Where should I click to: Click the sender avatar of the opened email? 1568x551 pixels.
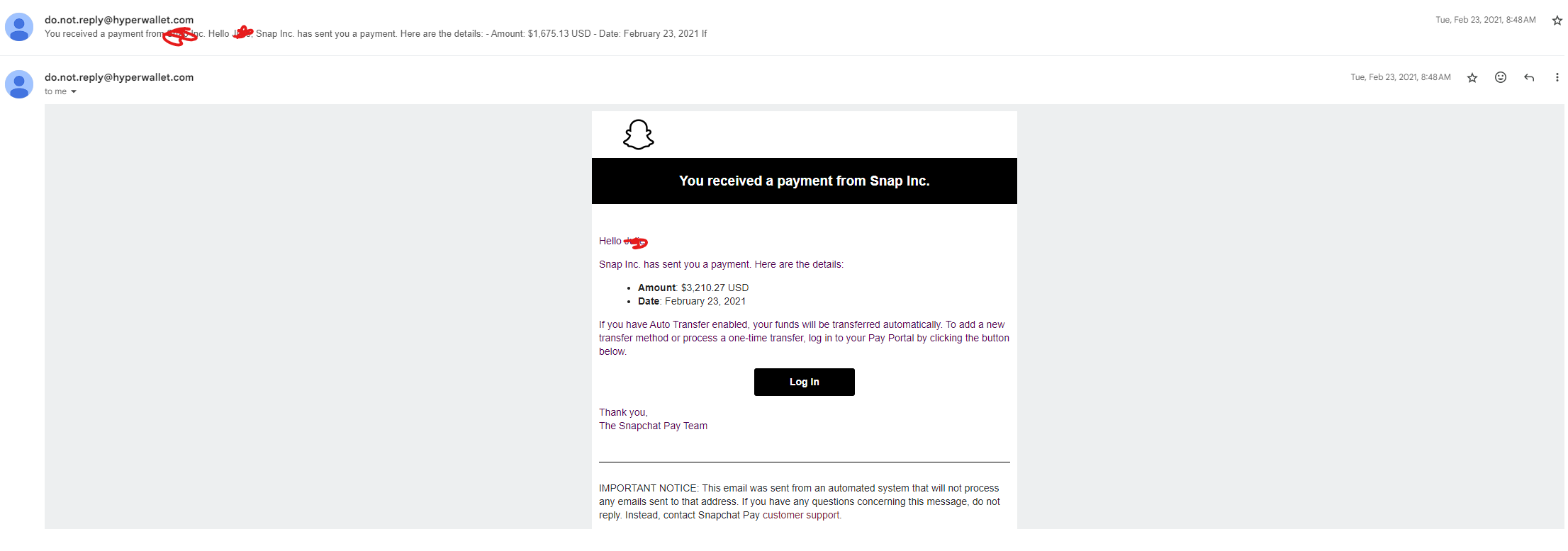coord(19,84)
